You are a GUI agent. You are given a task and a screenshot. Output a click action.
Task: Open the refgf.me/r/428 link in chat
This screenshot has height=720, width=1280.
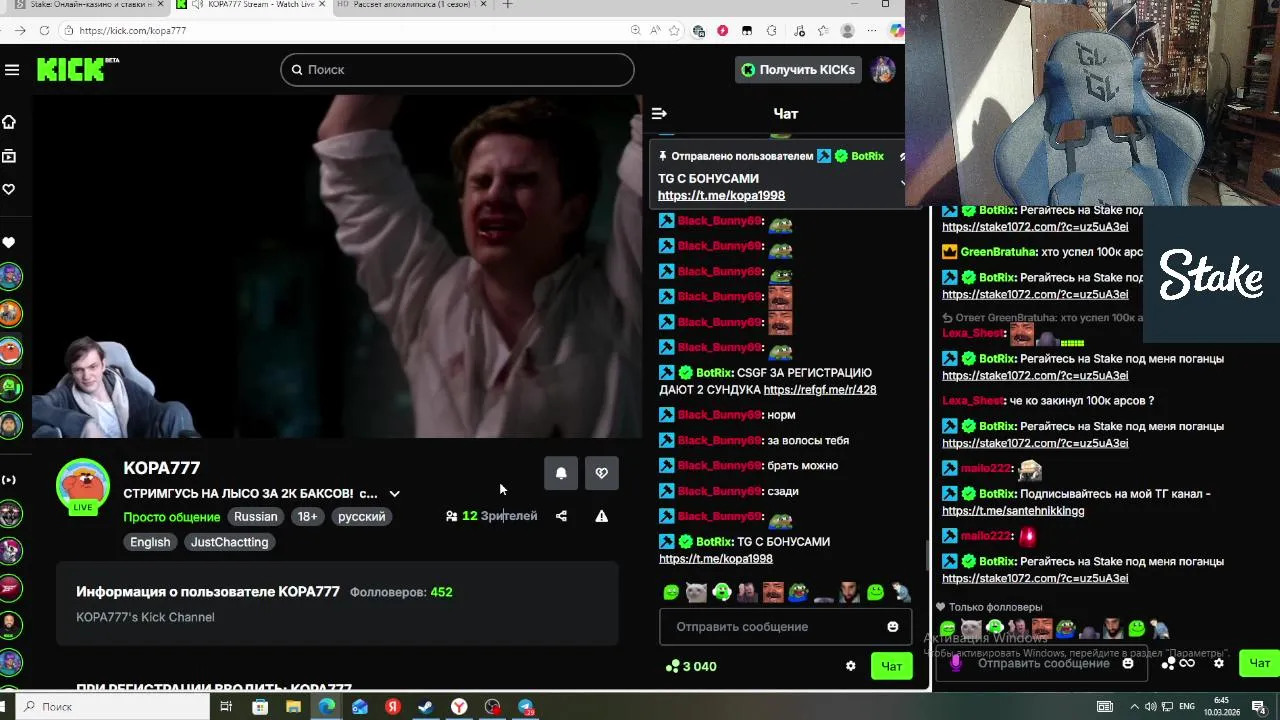[x=819, y=390]
